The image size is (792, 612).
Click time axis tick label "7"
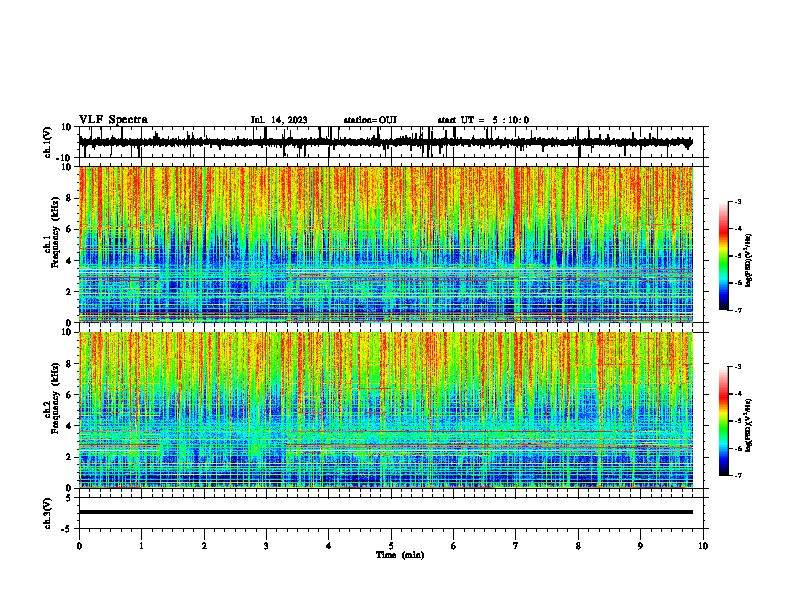point(516,546)
